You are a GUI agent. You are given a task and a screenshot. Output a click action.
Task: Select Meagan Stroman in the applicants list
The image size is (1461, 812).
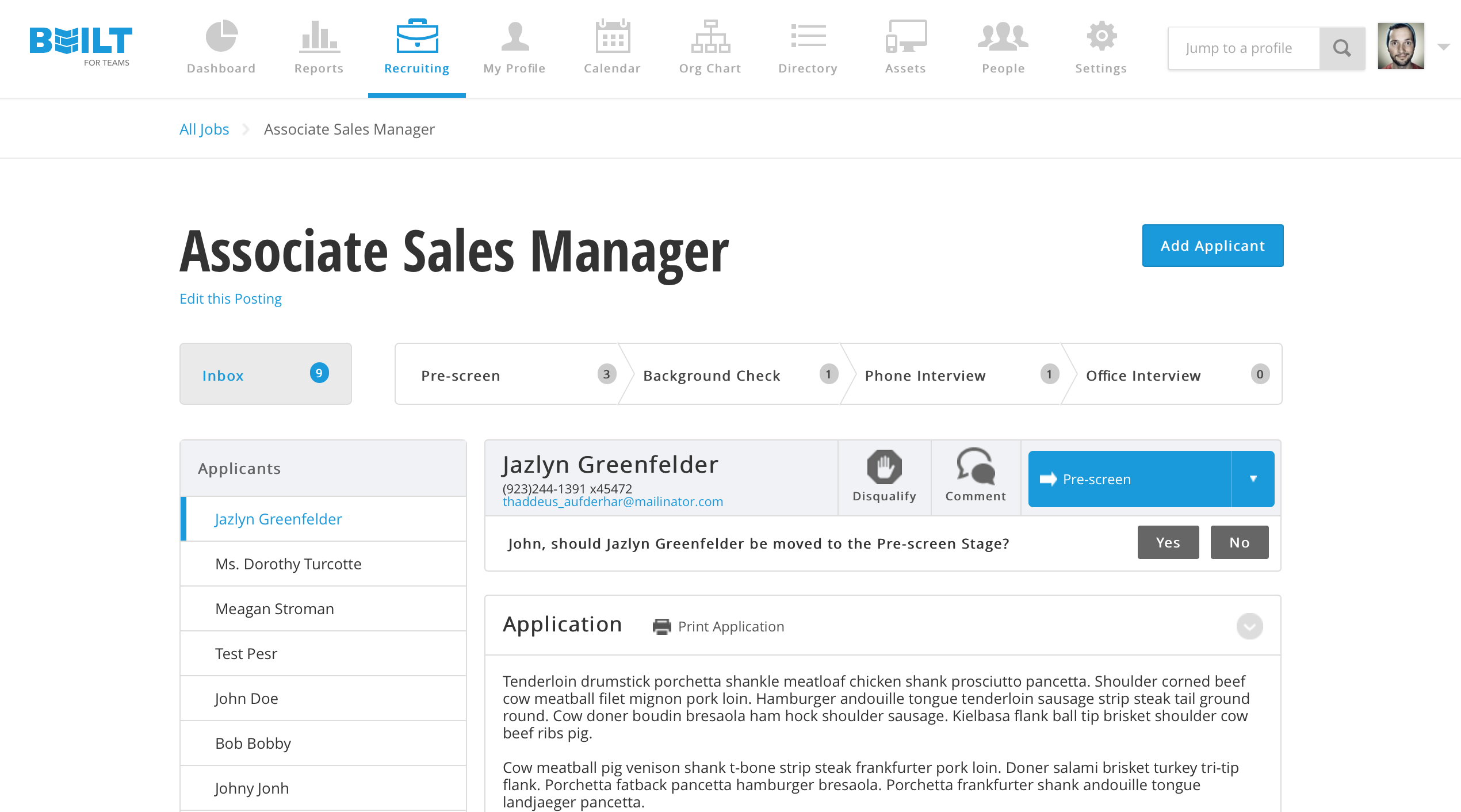[x=274, y=609]
